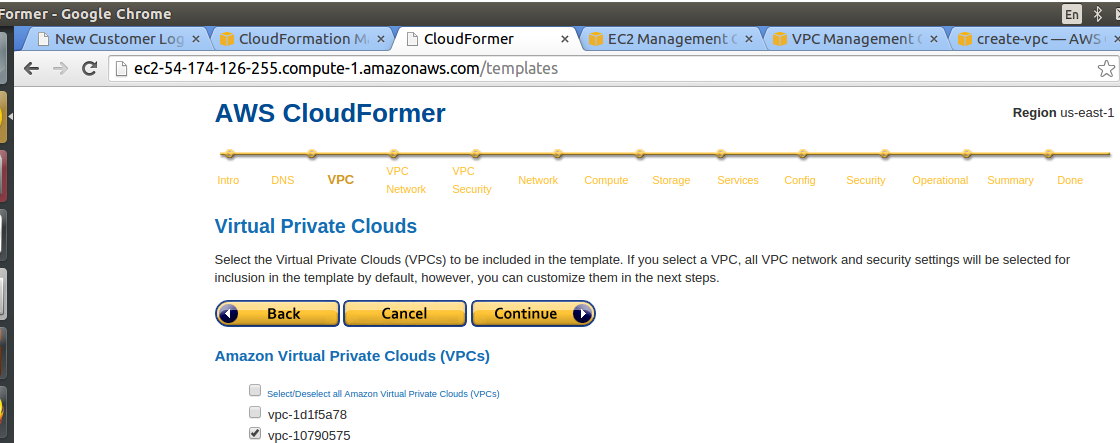
Task: Click the browser forward arrow icon
Action: tap(61, 69)
